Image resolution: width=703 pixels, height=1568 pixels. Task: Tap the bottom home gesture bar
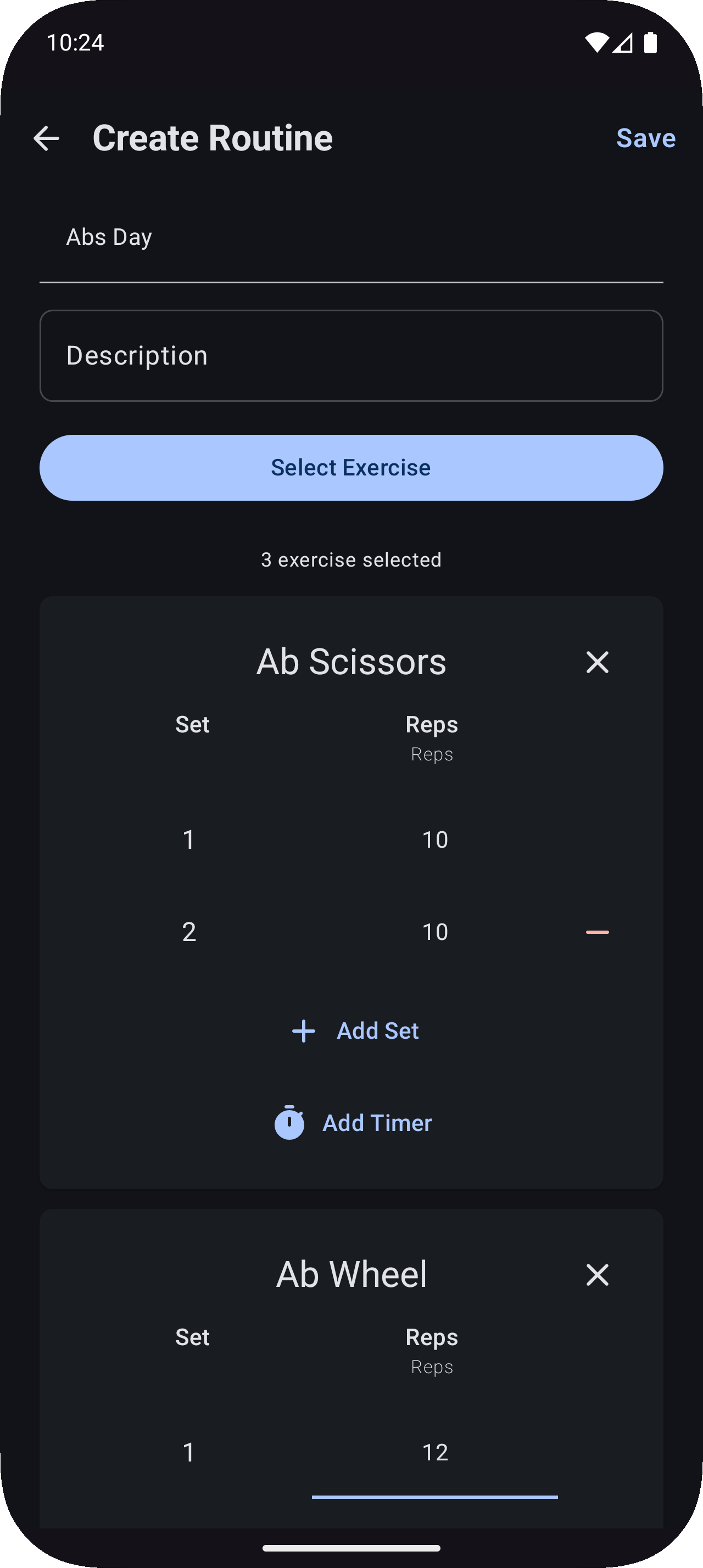351,1547
